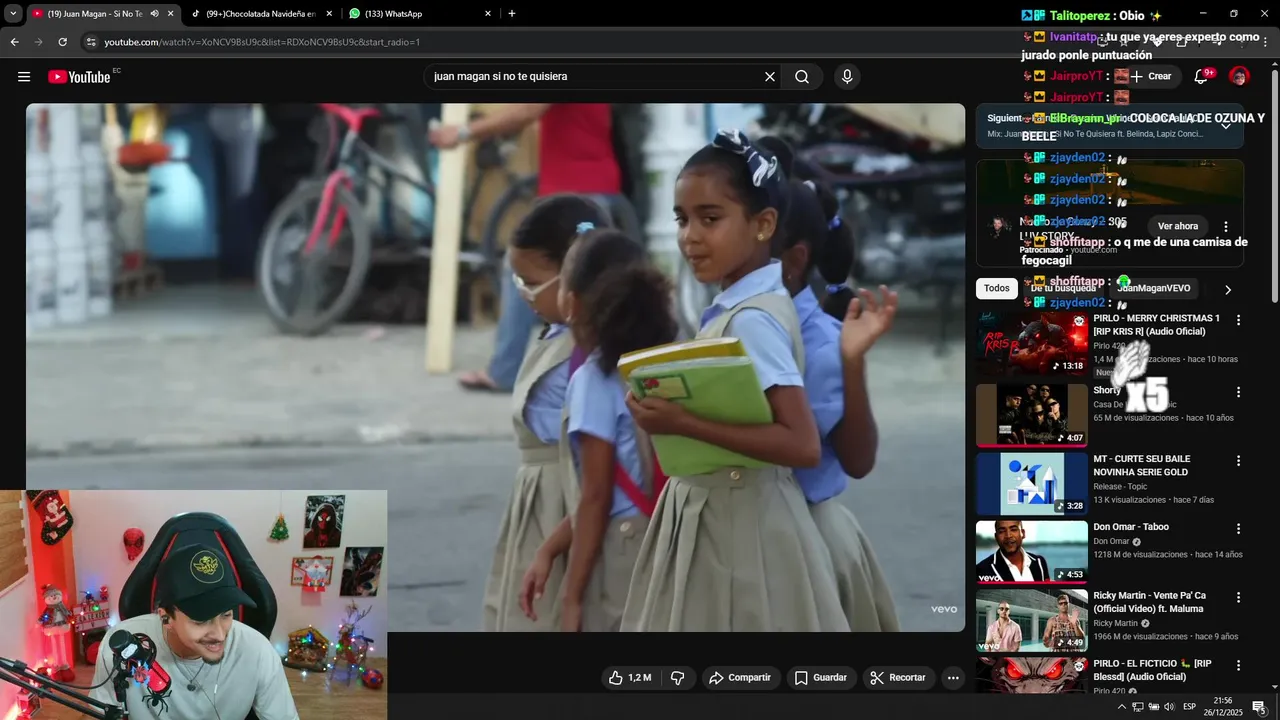Image resolution: width=1280 pixels, height=720 pixels.
Task: Open more actions under the video
Action: click(953, 678)
